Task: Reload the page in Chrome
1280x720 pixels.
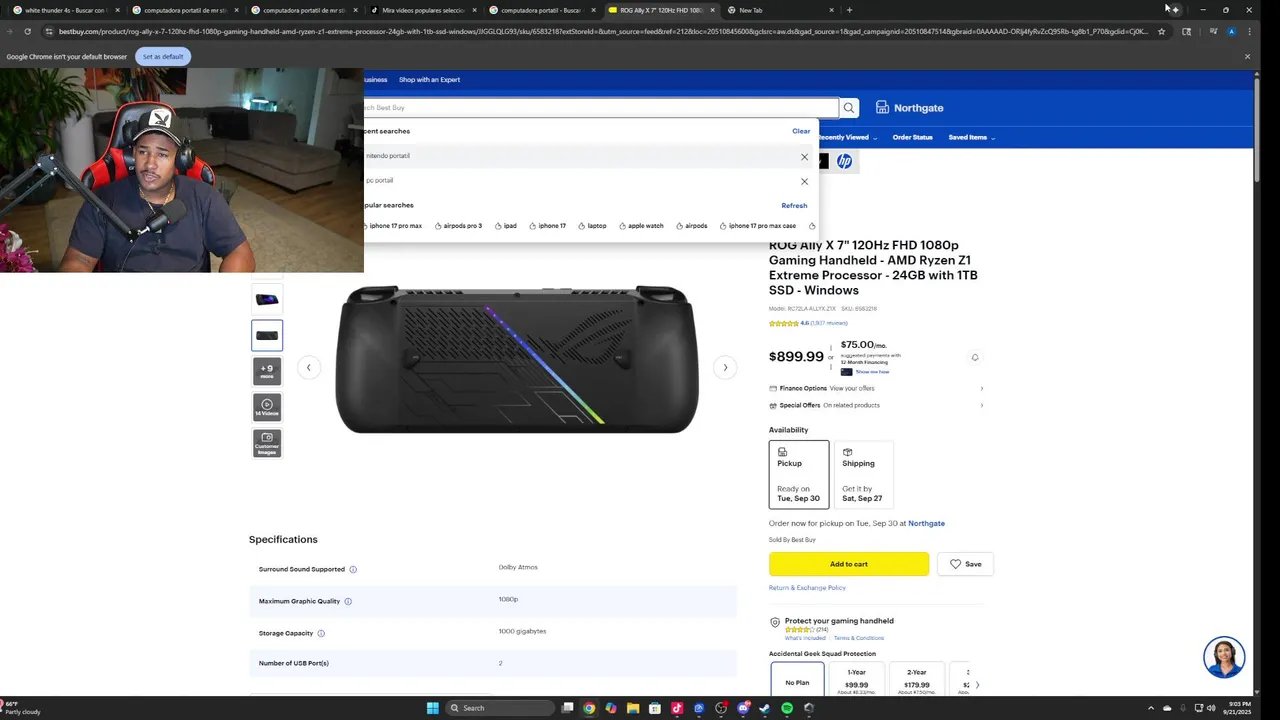Action: click(x=27, y=31)
